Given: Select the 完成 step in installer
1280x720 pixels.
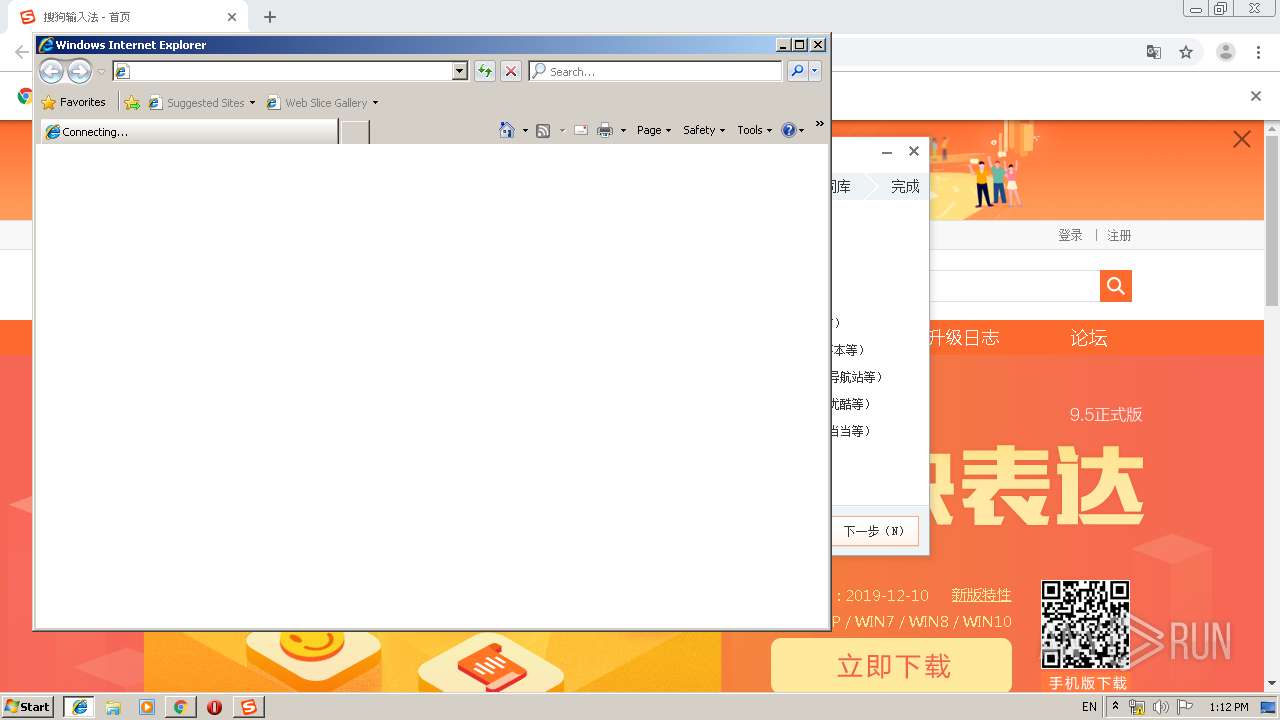Looking at the screenshot, I should pyautogui.click(x=905, y=186).
